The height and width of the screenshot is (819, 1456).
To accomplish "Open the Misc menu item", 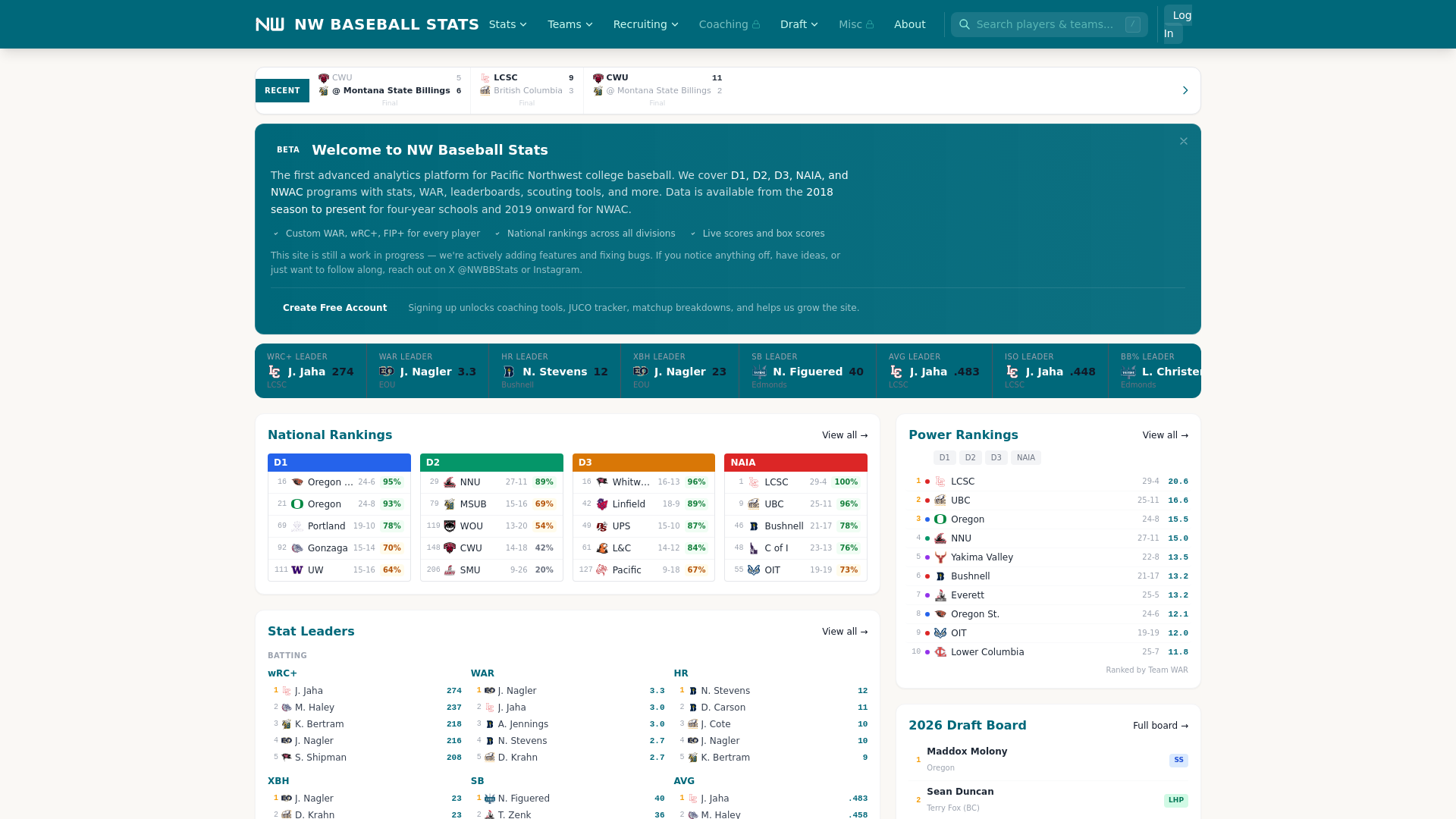I will pyautogui.click(x=856, y=24).
